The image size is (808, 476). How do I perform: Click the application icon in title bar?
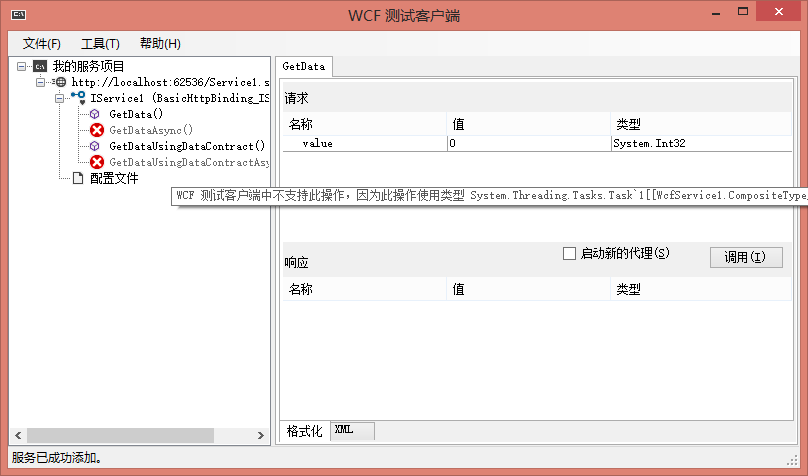[19, 14]
